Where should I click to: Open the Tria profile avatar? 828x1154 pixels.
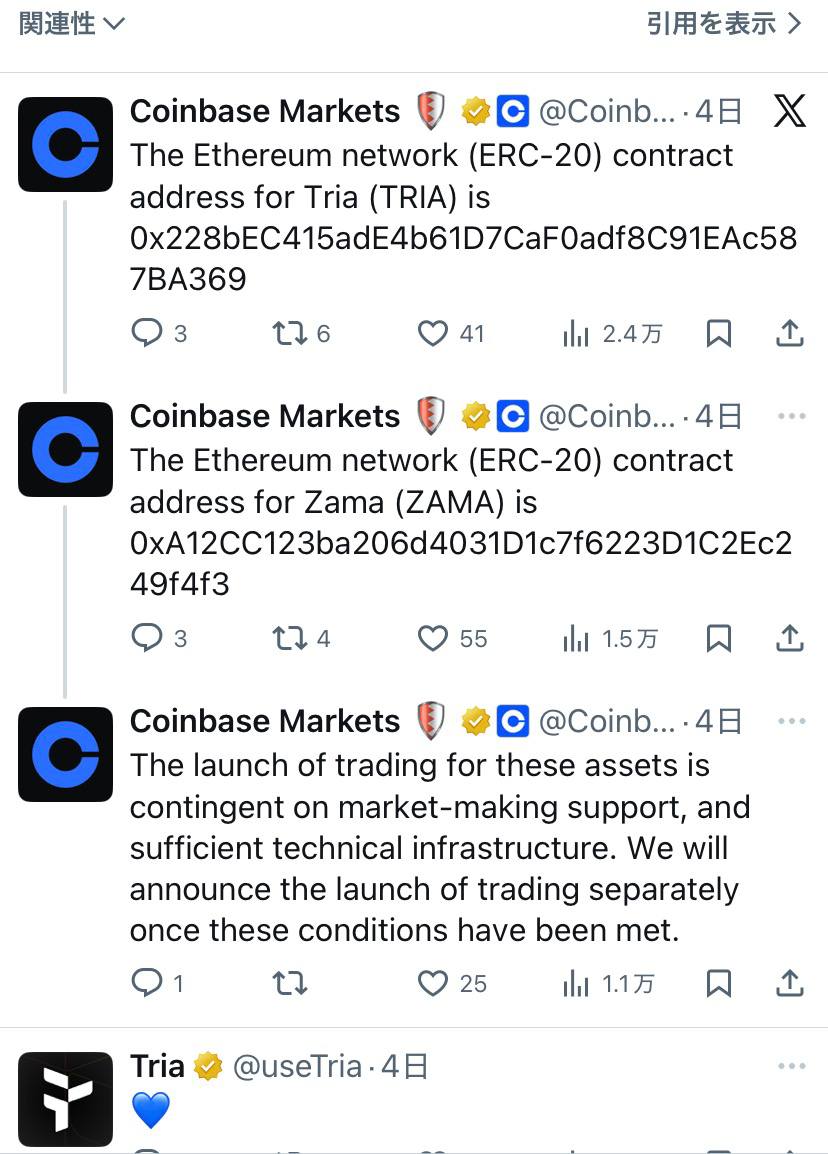point(66,1099)
